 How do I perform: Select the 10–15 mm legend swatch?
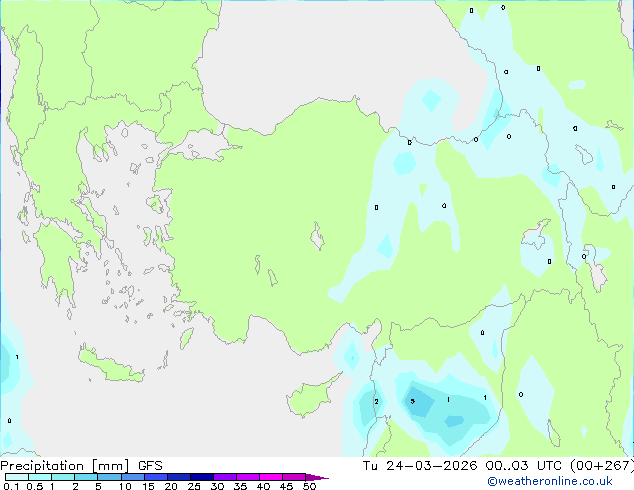[x=132, y=477]
